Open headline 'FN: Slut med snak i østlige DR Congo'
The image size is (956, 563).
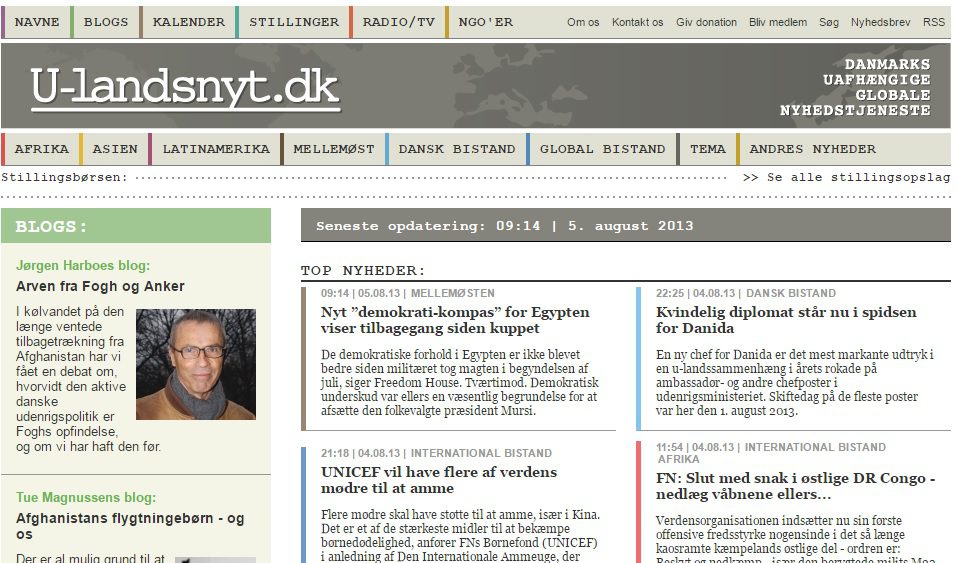point(796,486)
